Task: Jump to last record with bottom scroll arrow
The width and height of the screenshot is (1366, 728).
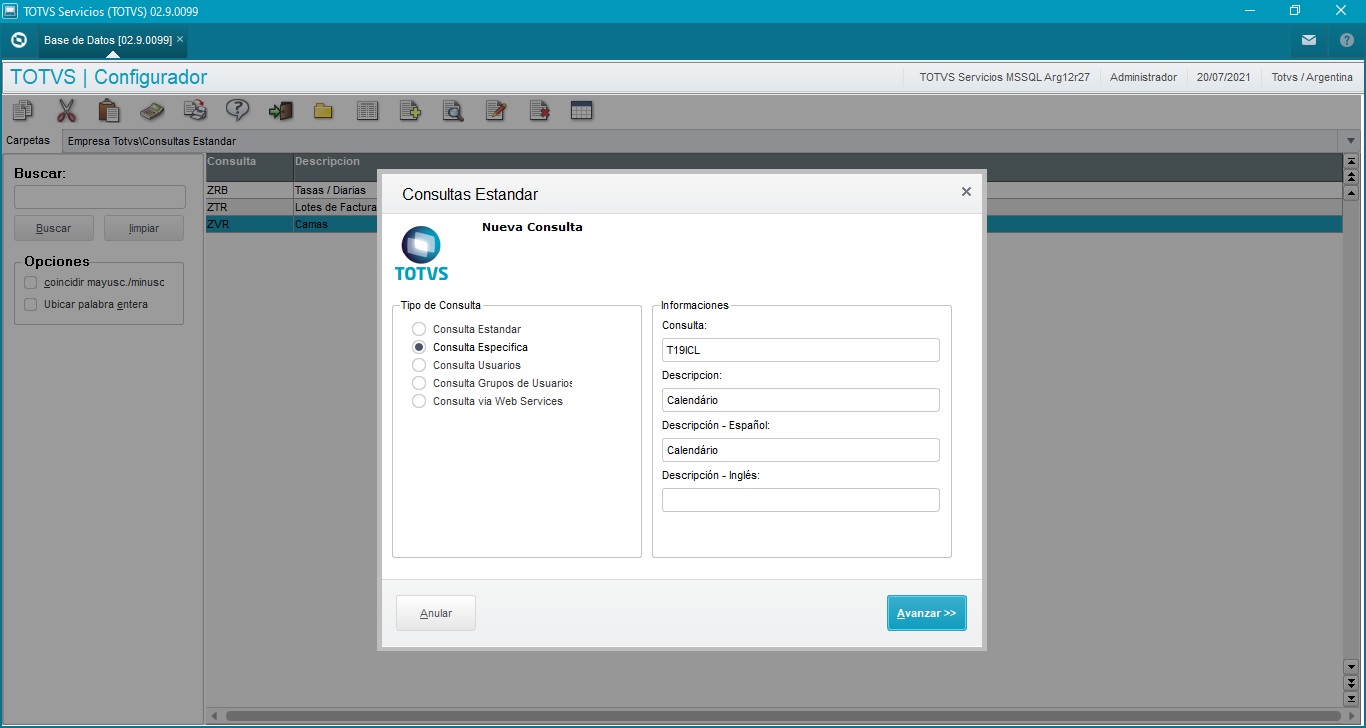Action: (x=1351, y=699)
